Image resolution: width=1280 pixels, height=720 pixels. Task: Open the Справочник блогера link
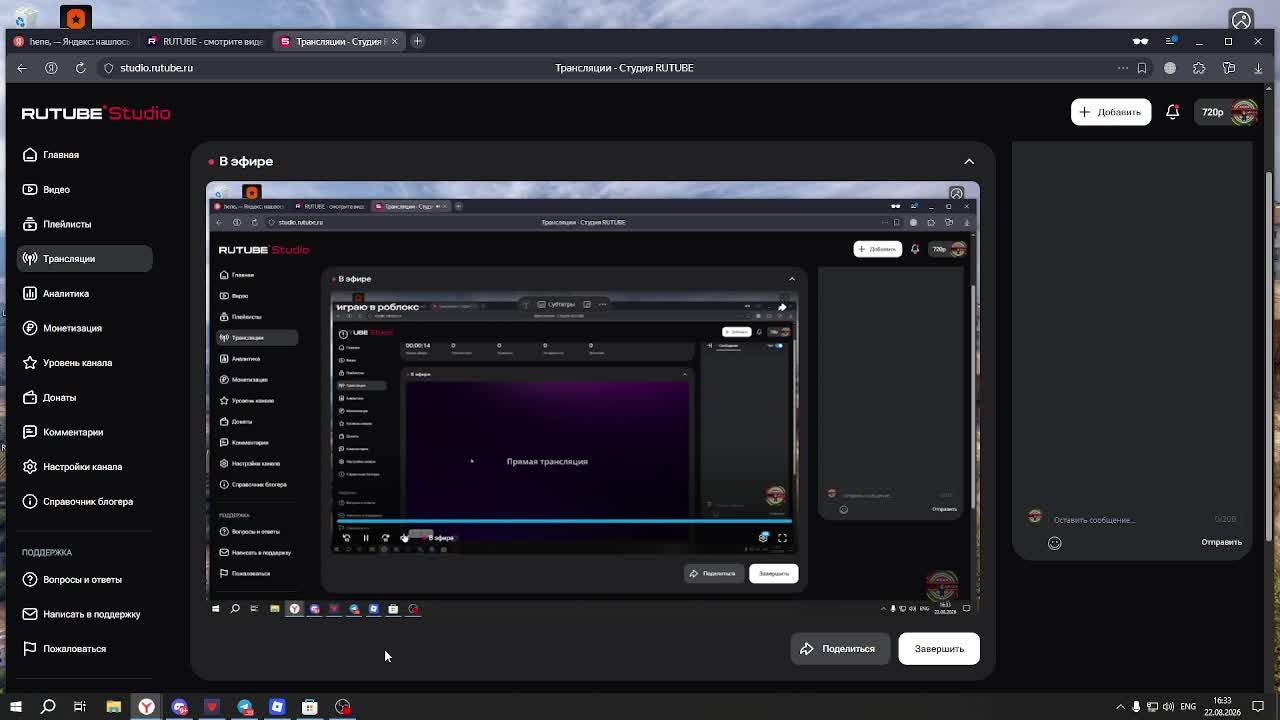click(x=88, y=502)
